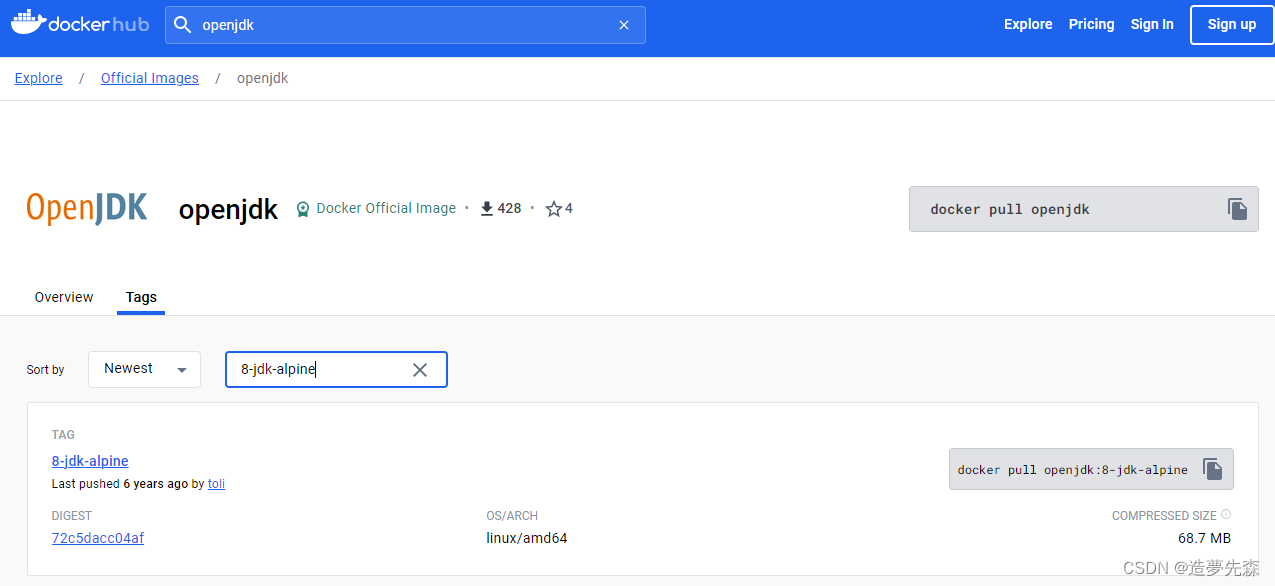The height and width of the screenshot is (586, 1275).
Task: Open the Explore menu in header
Action: point(1028,24)
